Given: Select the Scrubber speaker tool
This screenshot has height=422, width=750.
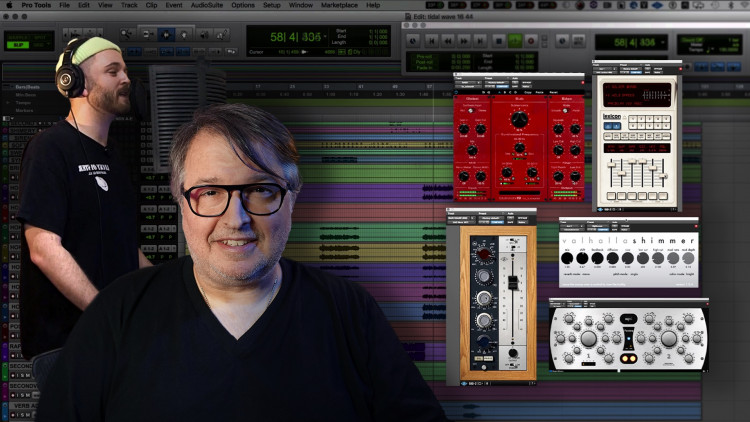Looking at the screenshot, I should click(204, 34).
